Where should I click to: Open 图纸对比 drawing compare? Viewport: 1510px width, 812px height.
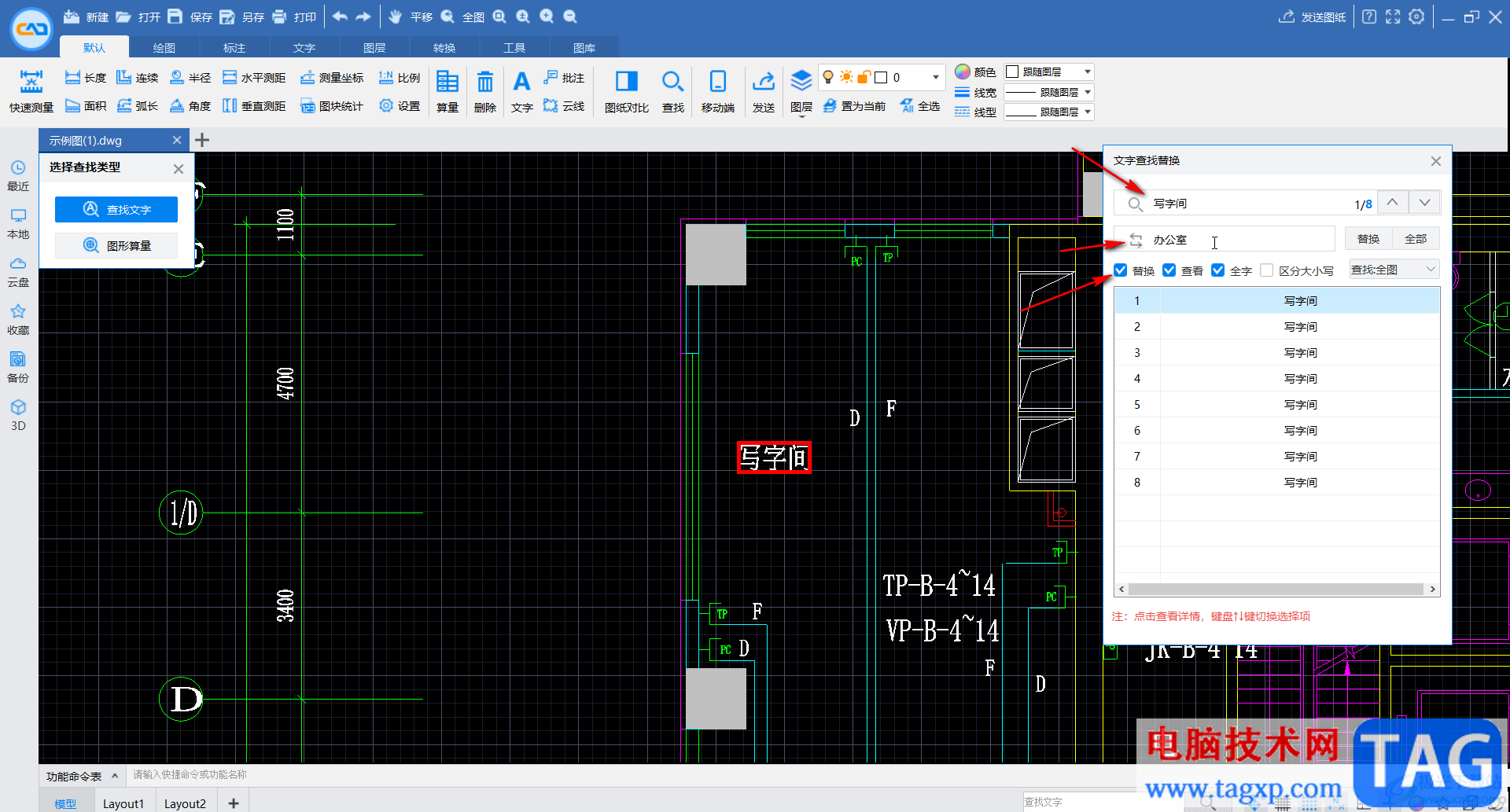(627, 91)
